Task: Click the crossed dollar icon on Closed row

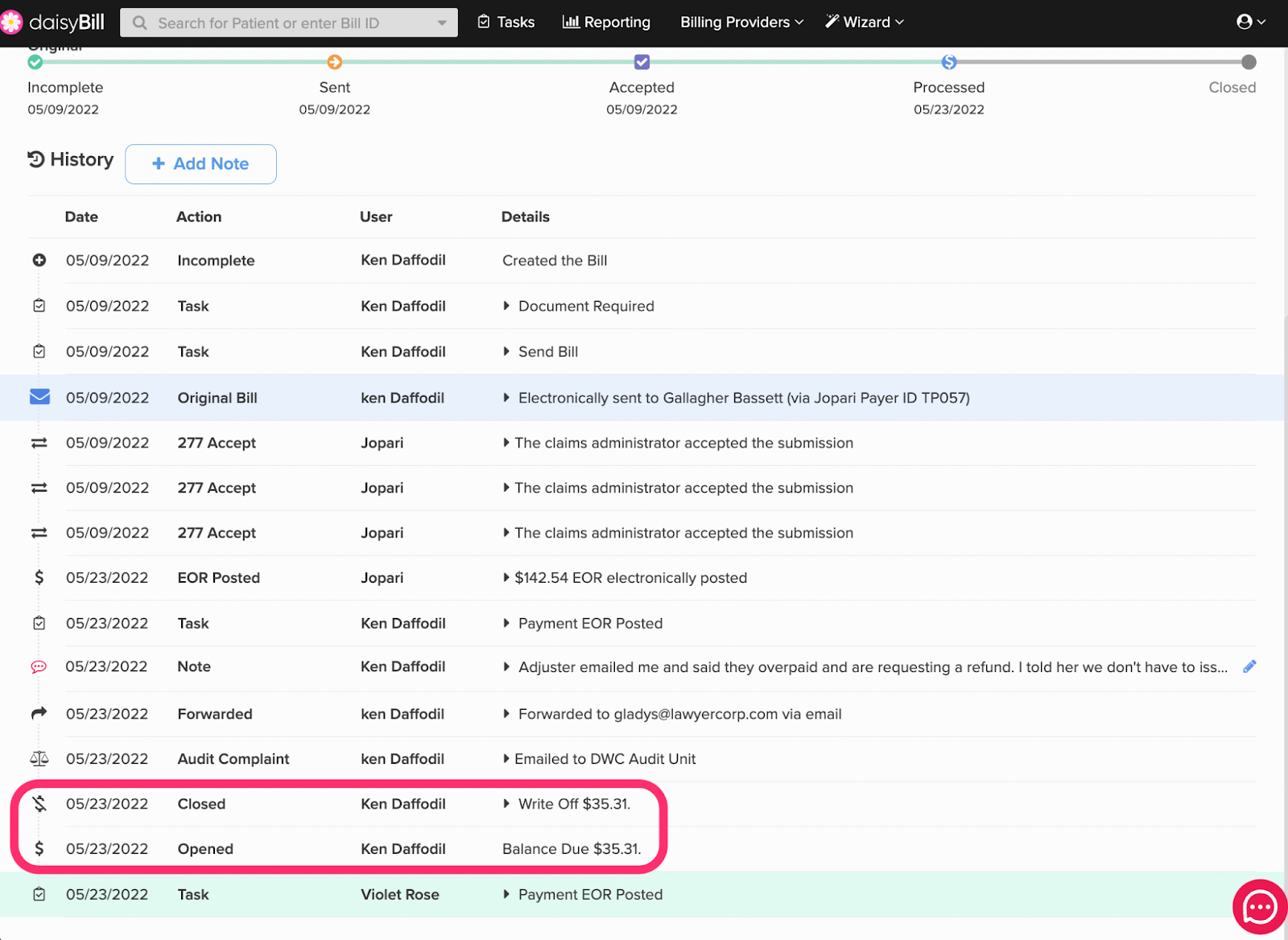Action: [x=39, y=803]
